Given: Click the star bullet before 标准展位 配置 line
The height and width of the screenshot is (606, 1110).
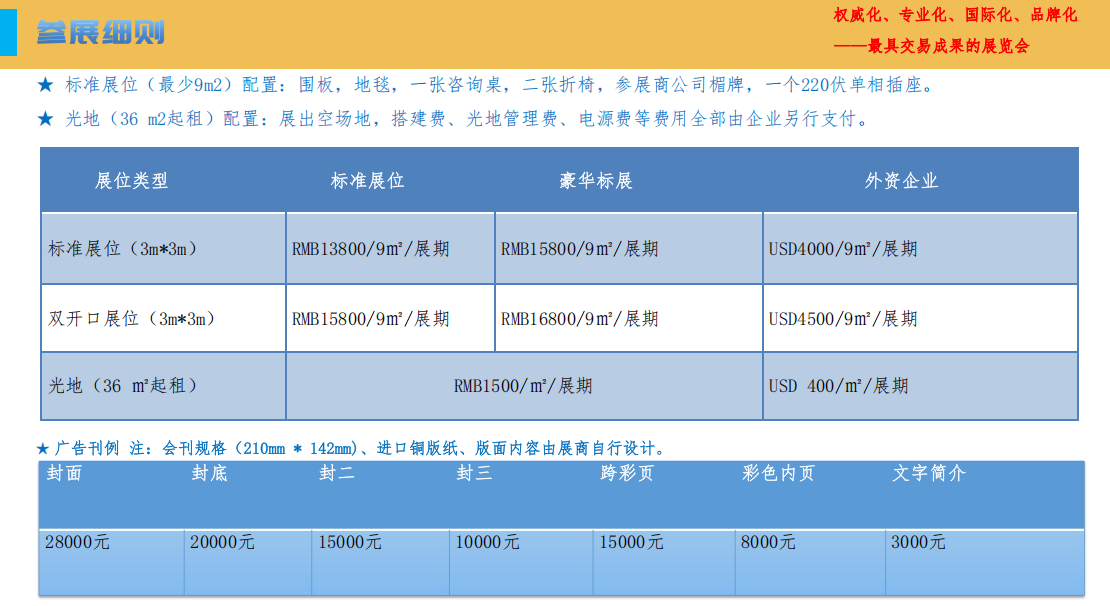Looking at the screenshot, I should coord(45,86).
